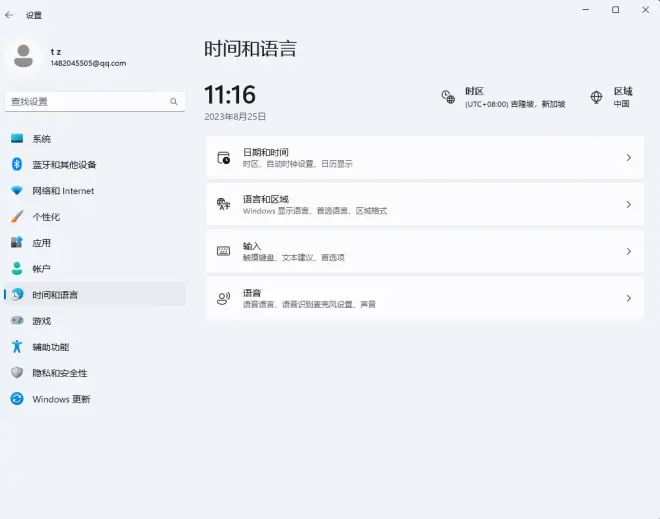Expand the 日期和时间 row chevron
Viewport: 660px width, 519px height.
point(628,158)
